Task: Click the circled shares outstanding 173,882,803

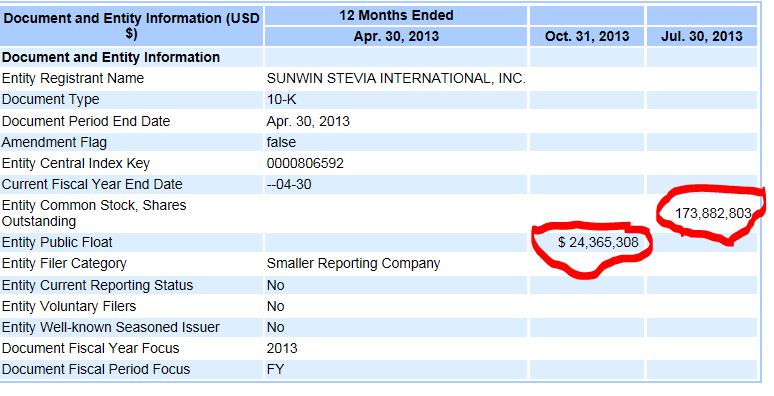Action: pyautogui.click(x=713, y=213)
